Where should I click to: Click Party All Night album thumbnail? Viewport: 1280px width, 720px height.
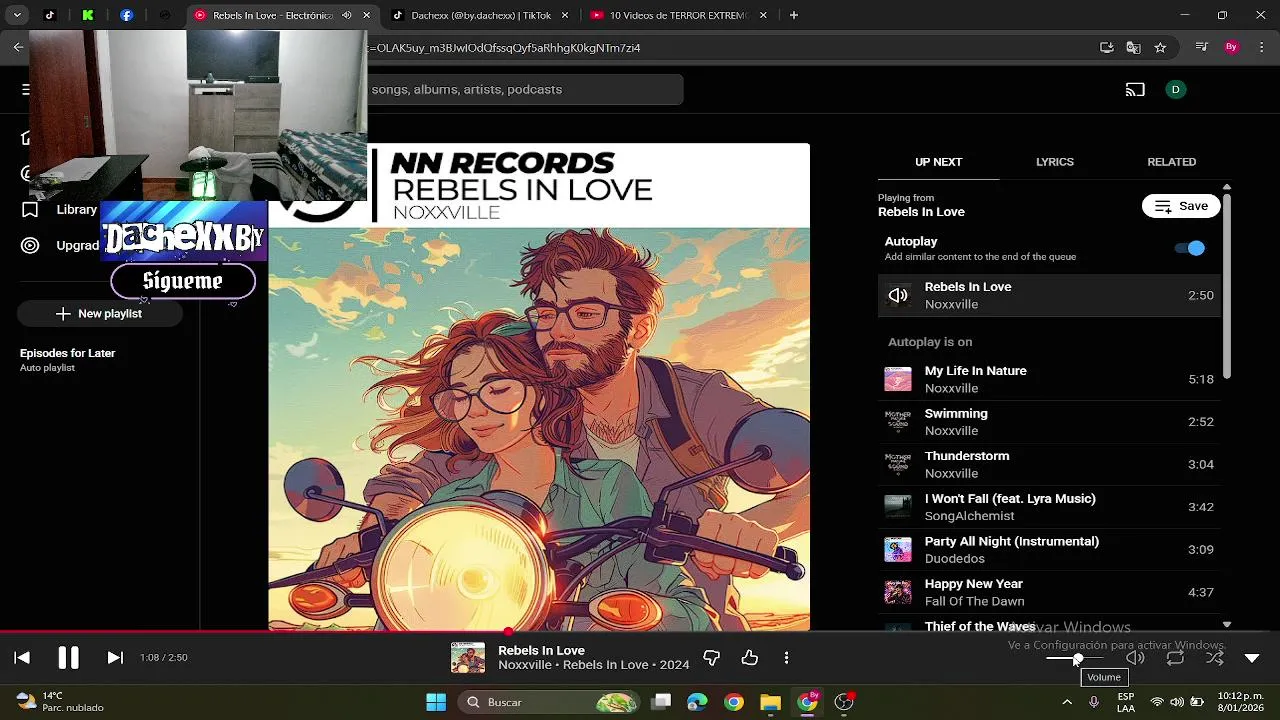coord(898,549)
